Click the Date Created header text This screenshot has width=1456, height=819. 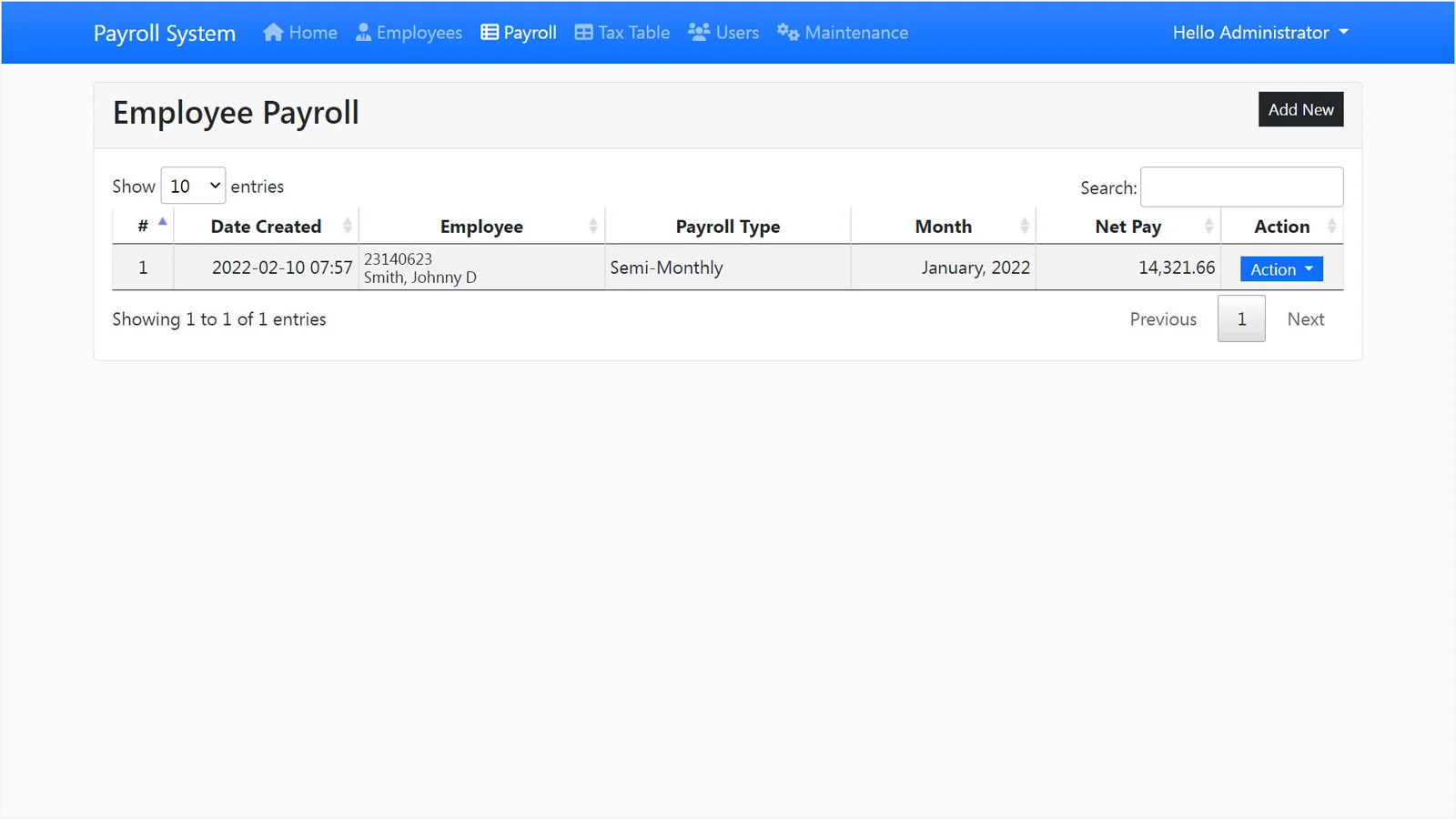[266, 227]
